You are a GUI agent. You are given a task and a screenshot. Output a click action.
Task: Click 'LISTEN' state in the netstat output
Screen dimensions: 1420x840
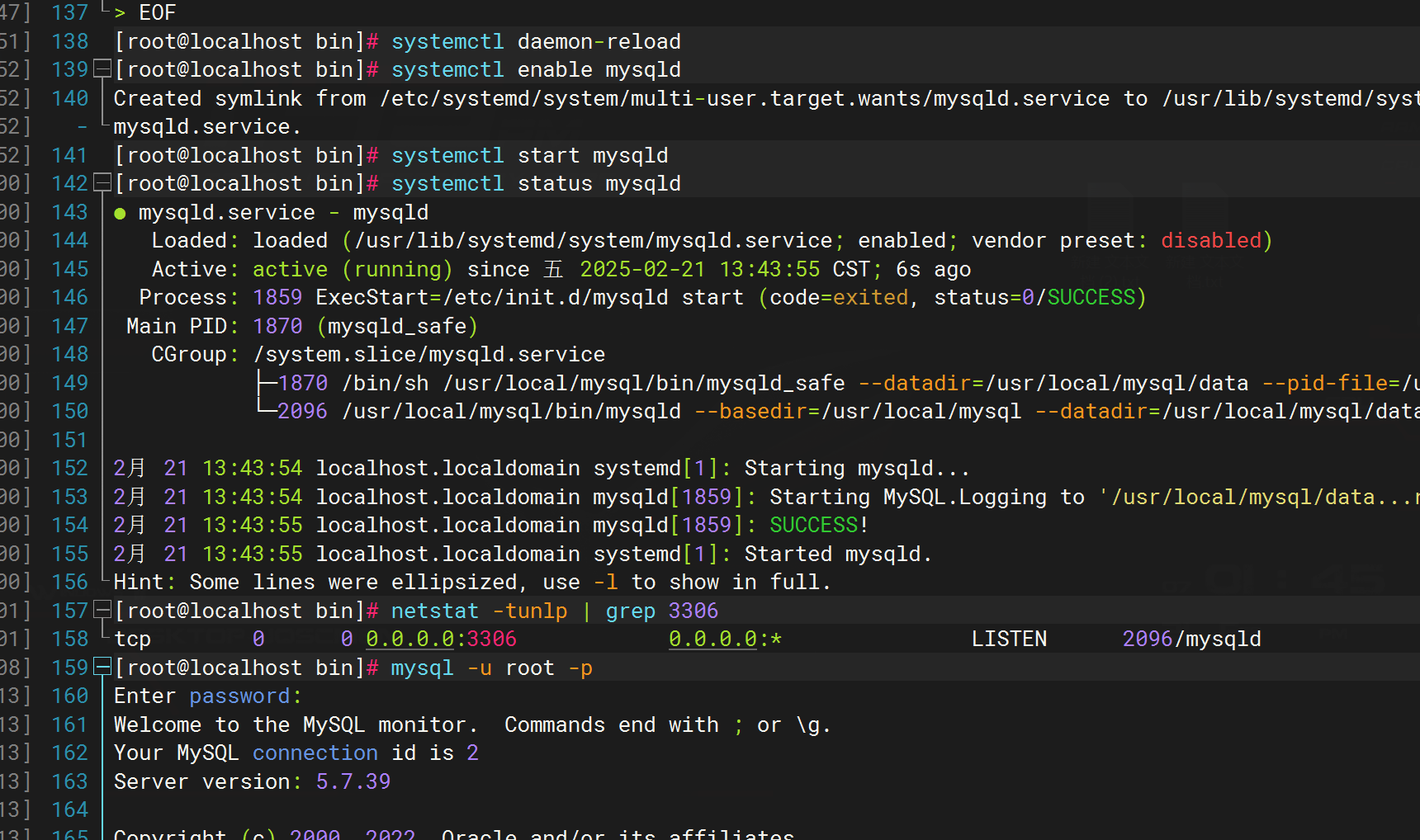pos(1008,639)
